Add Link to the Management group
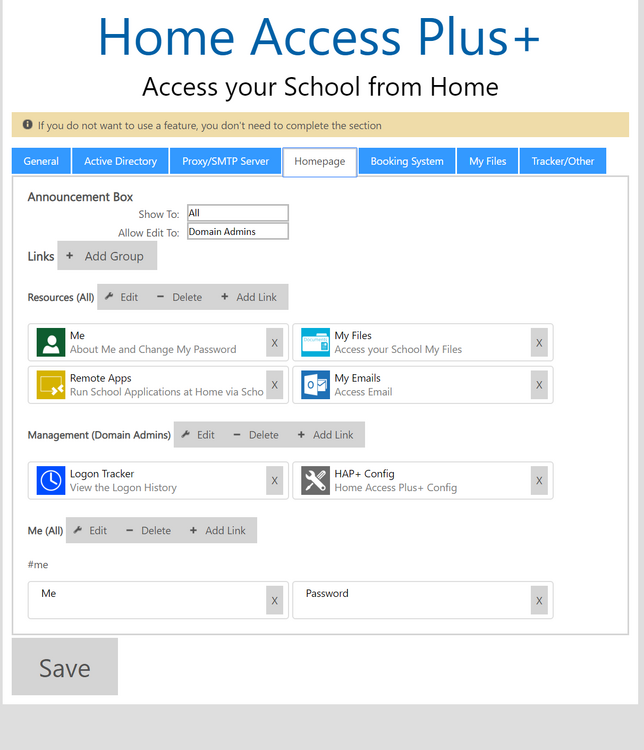Image resolution: width=644 pixels, height=750 pixels. pyautogui.click(x=326, y=435)
